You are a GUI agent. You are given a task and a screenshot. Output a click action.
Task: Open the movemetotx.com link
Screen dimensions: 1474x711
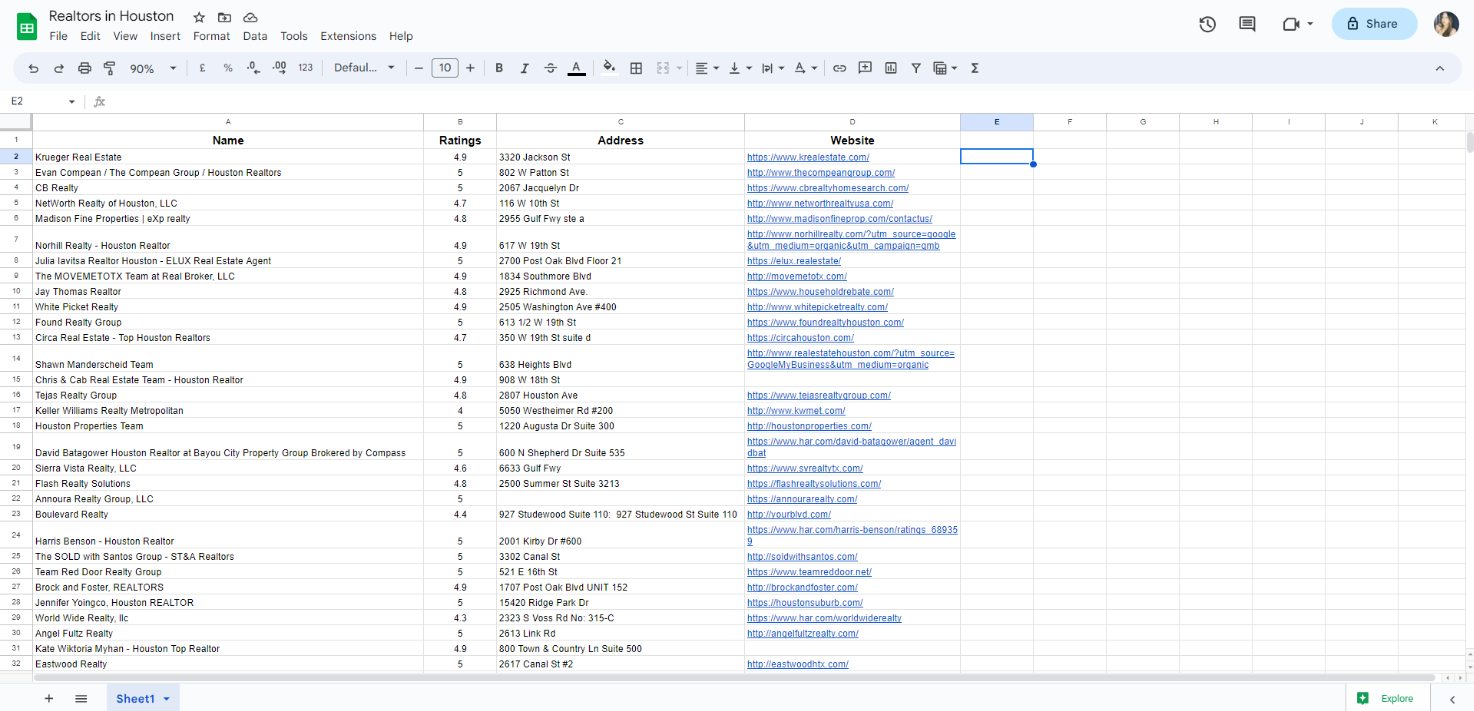(797, 276)
